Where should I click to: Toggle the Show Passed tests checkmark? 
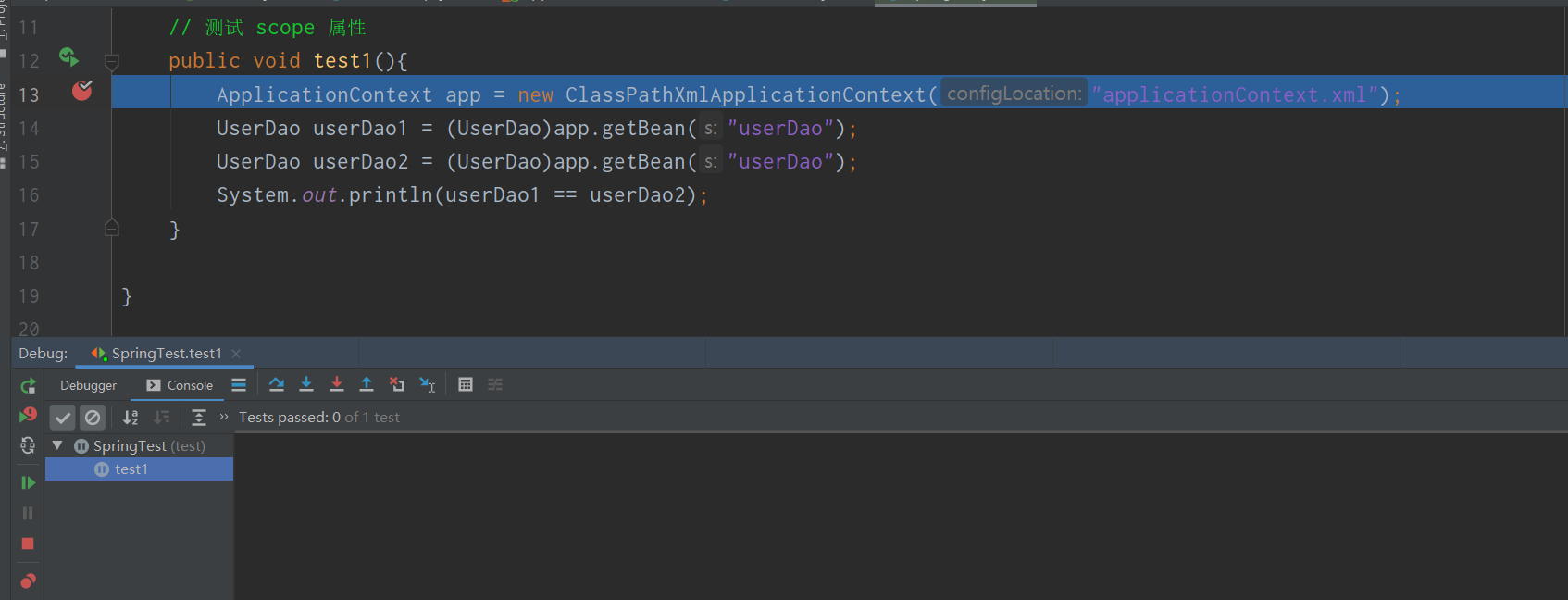(62, 418)
